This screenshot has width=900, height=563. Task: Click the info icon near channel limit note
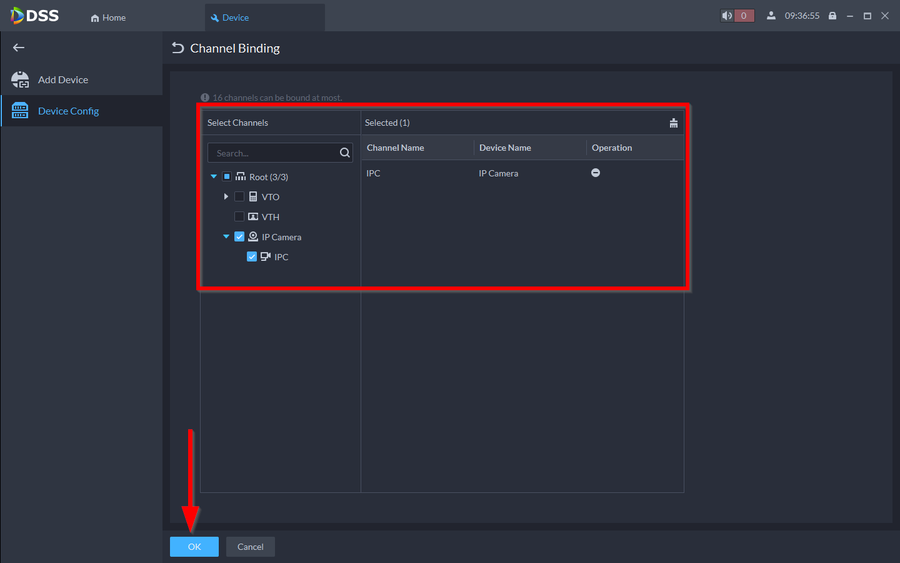(205, 98)
